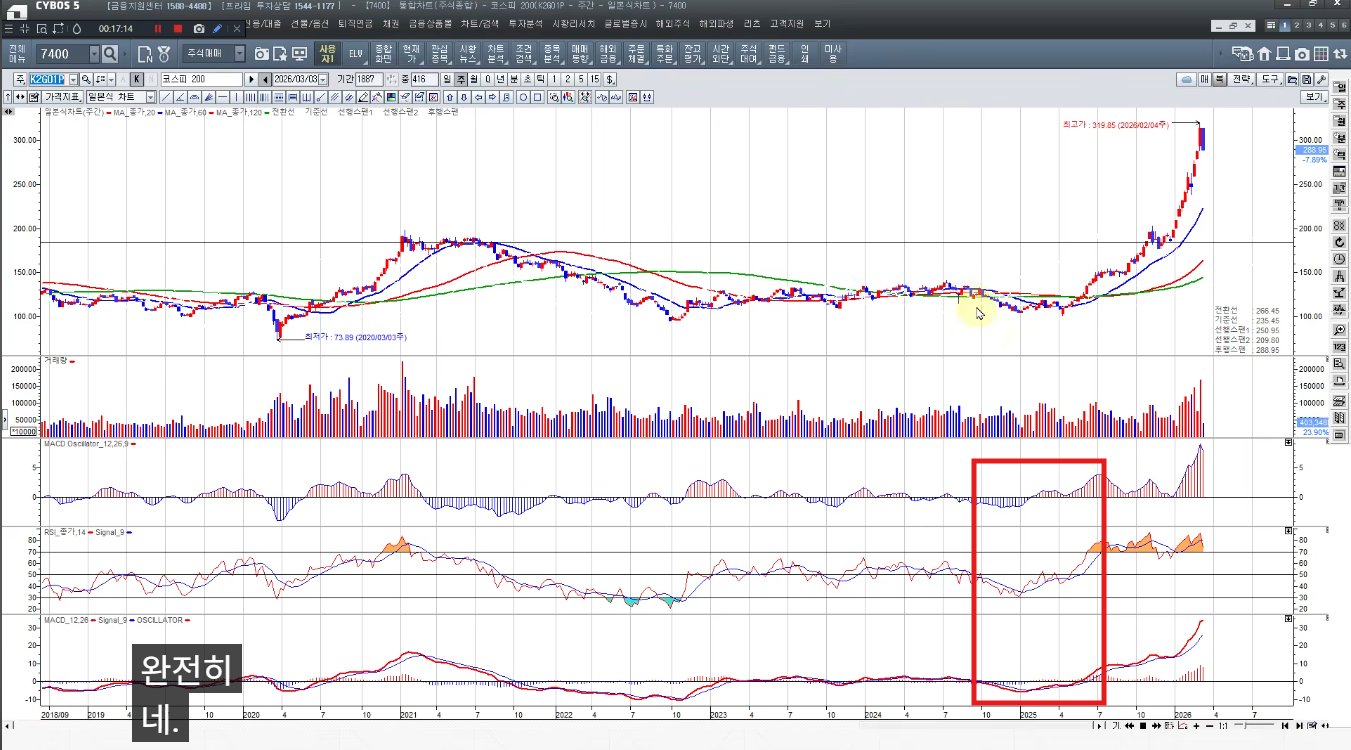The height and width of the screenshot is (750, 1351).
Task: Click the previous arrow beside the date field
Action: pos(264,79)
